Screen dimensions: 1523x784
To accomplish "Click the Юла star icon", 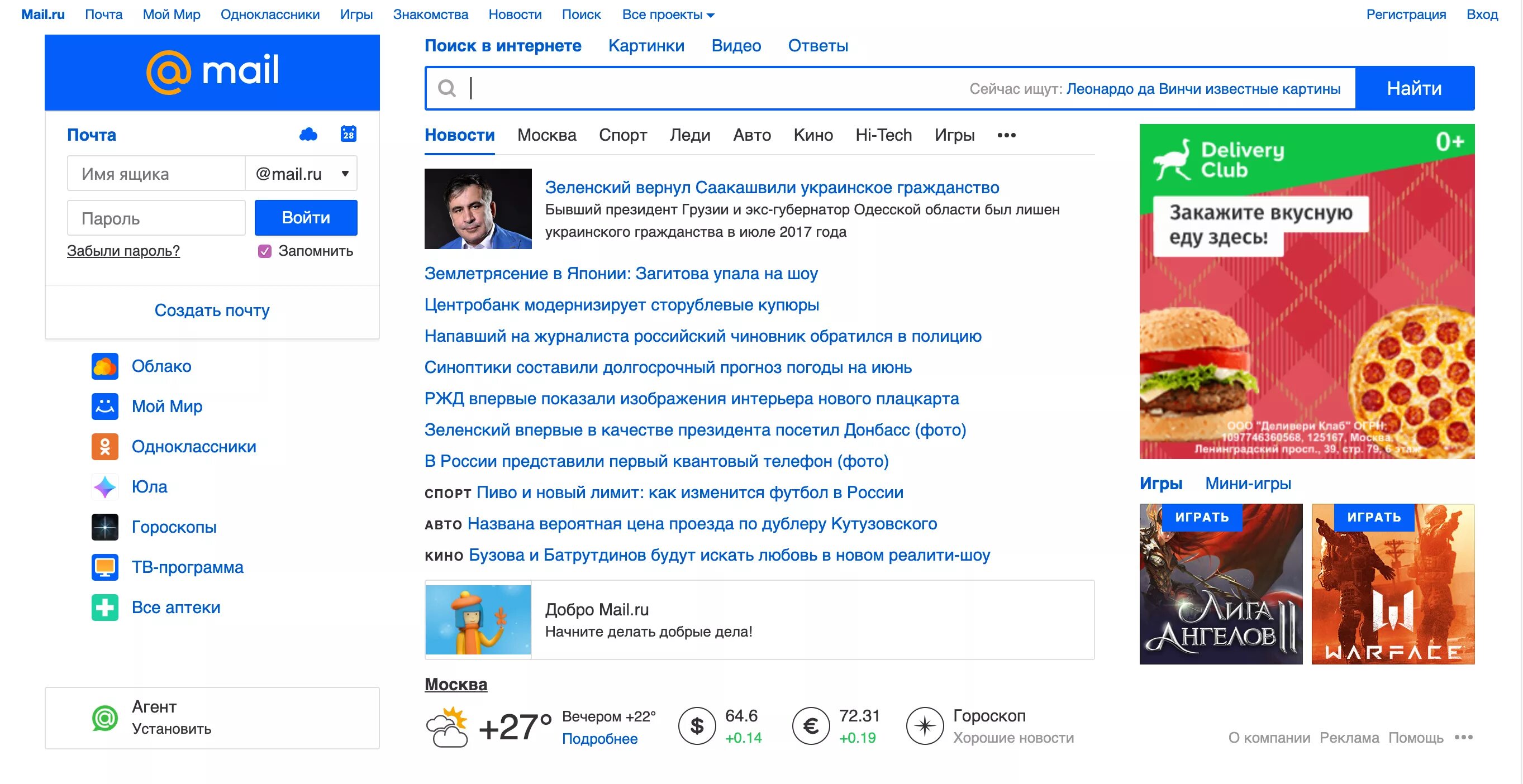I will pos(104,487).
